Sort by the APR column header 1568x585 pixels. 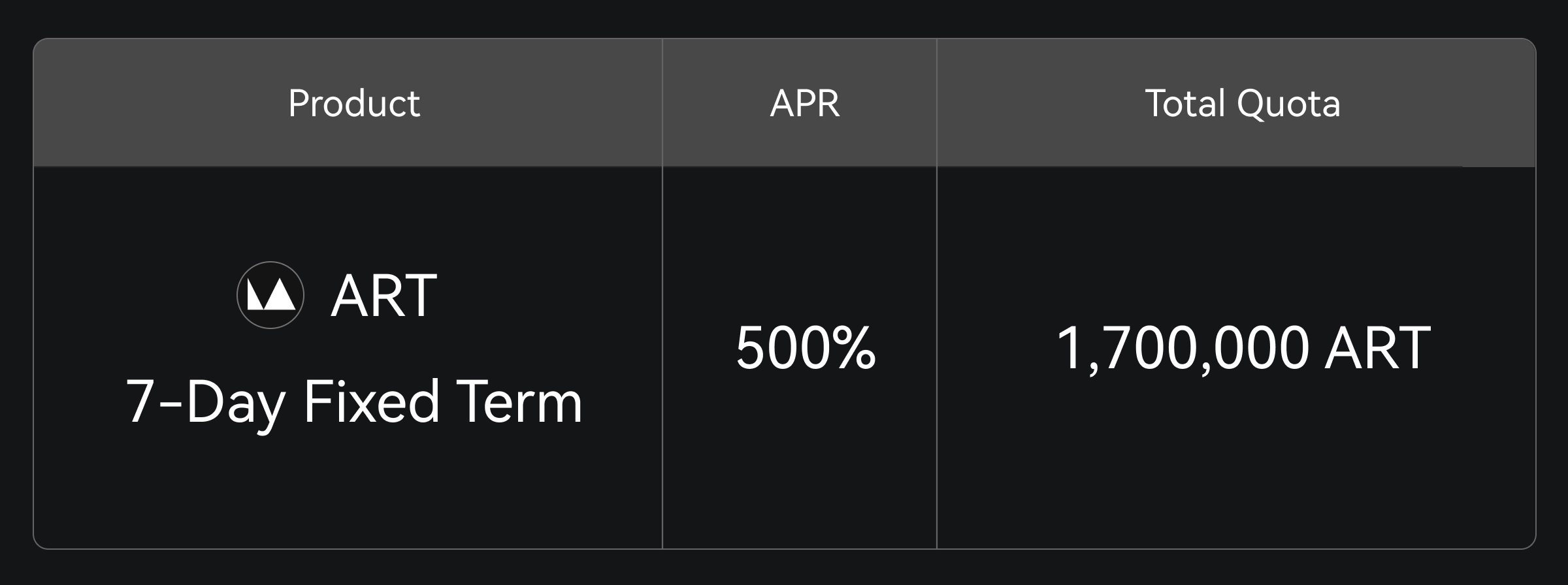tap(805, 103)
